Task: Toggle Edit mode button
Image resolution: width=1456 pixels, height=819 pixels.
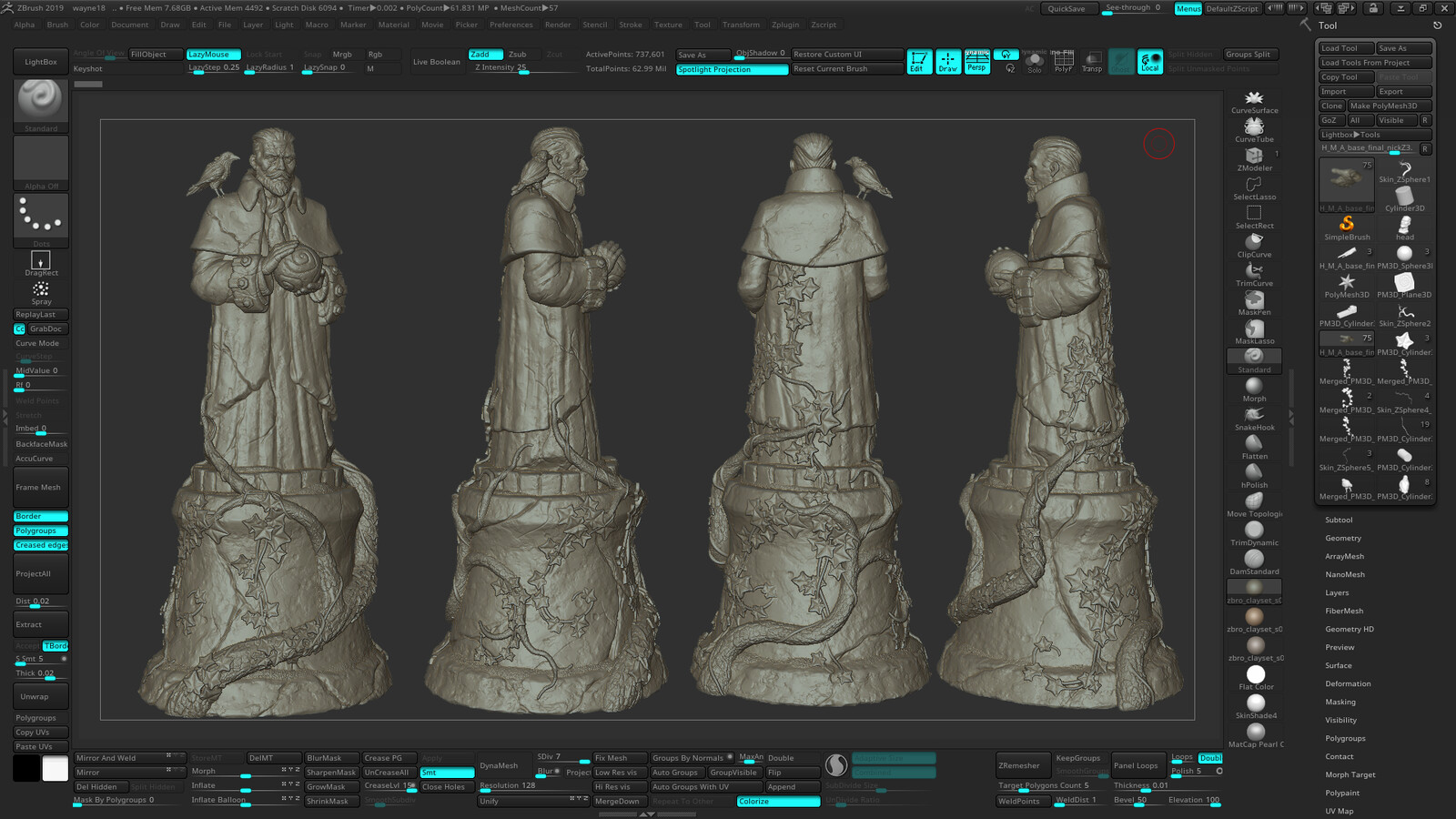Action: [x=919, y=62]
